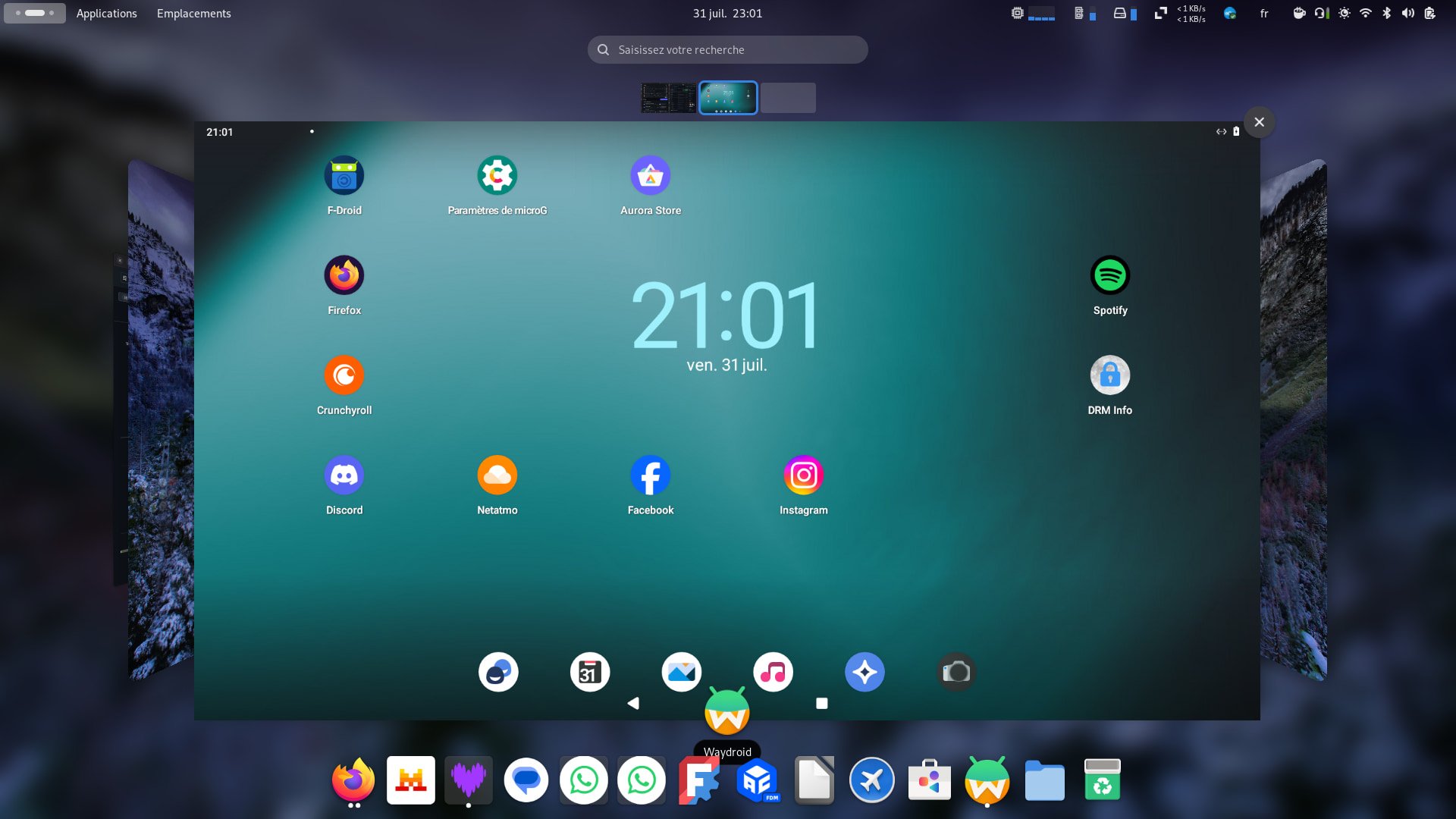Launch Firefox from the GNOME dash
Image resolution: width=1456 pixels, height=819 pixels.
click(353, 780)
